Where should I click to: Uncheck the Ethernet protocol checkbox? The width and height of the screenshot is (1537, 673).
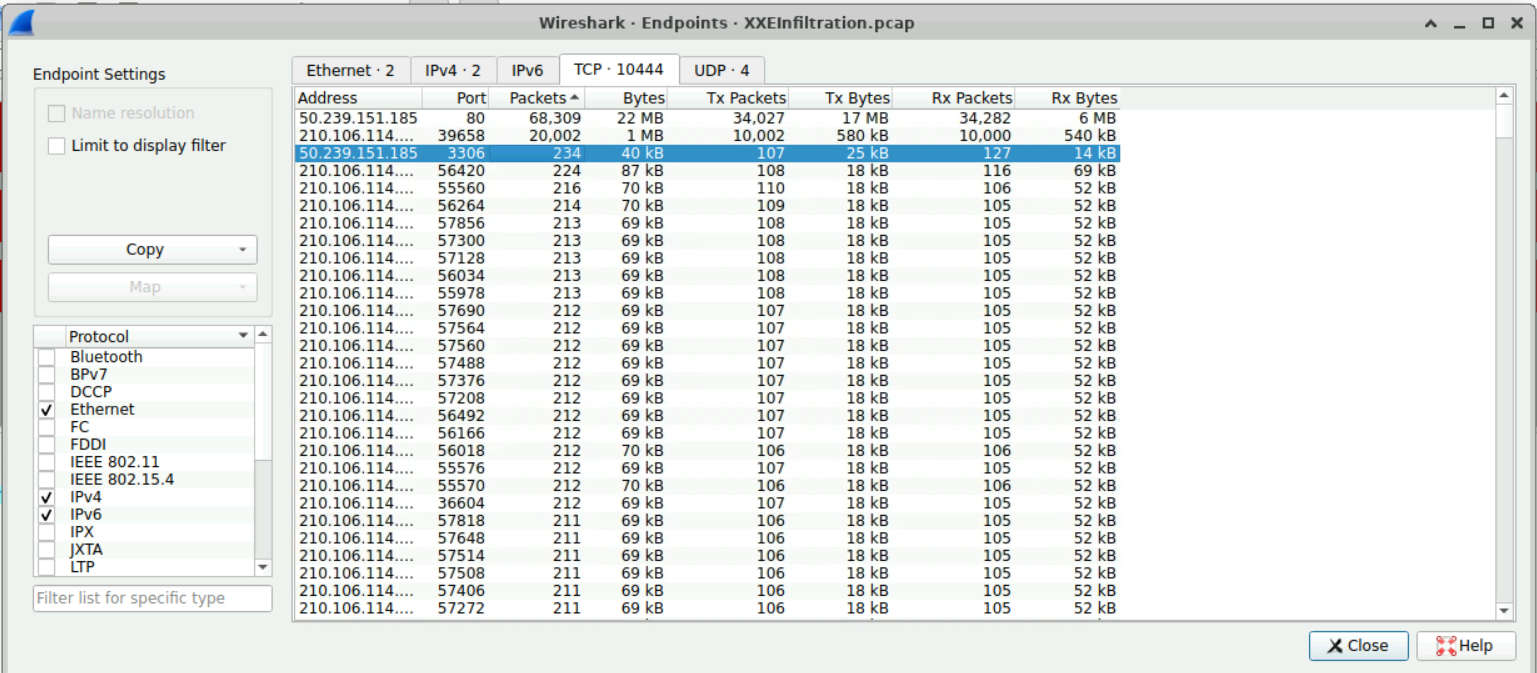click(47, 410)
